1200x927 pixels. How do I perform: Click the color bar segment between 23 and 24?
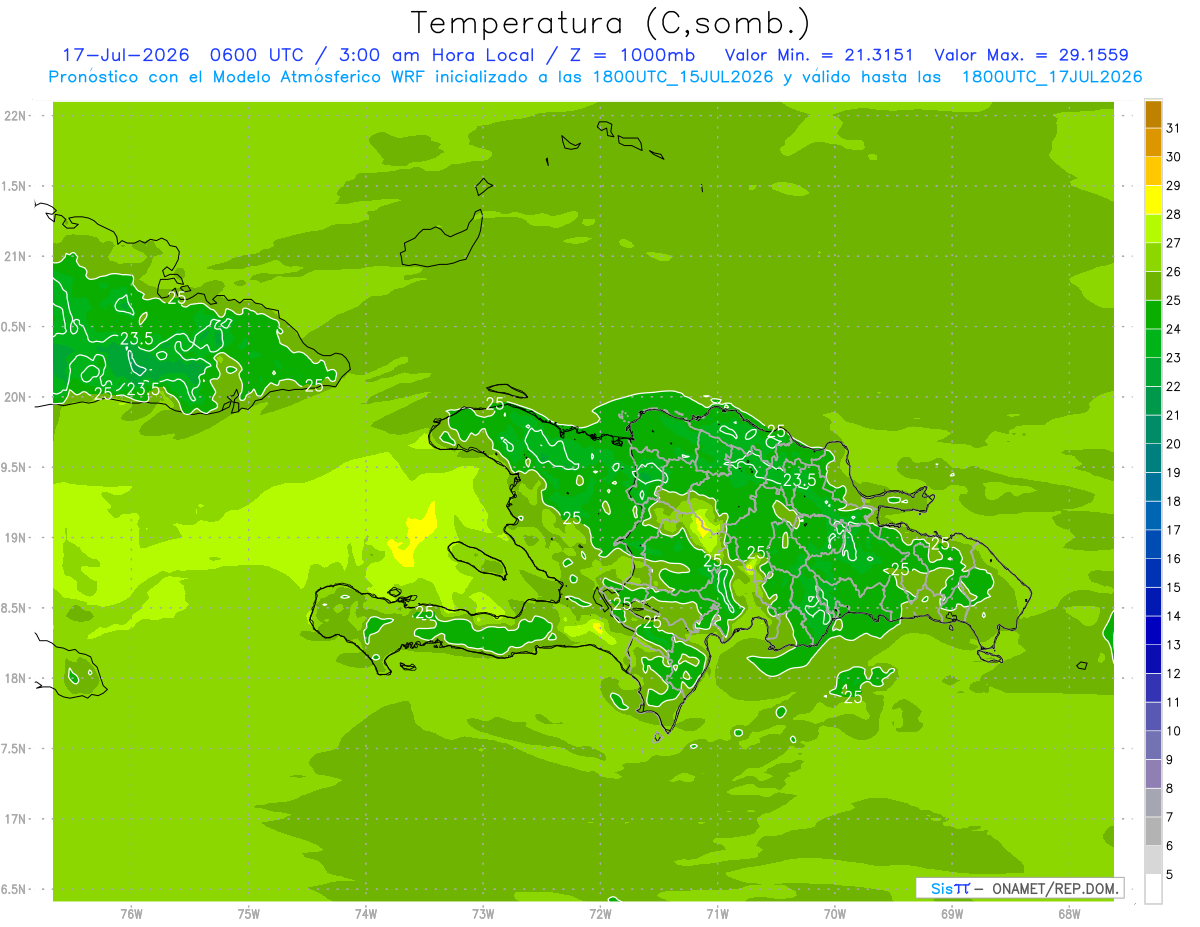(x=1153, y=344)
